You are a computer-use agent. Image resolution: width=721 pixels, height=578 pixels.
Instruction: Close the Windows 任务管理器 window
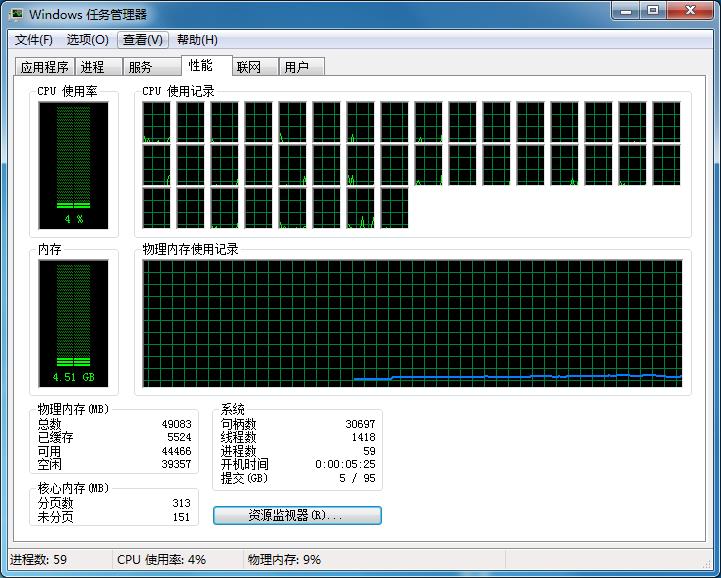[x=689, y=11]
